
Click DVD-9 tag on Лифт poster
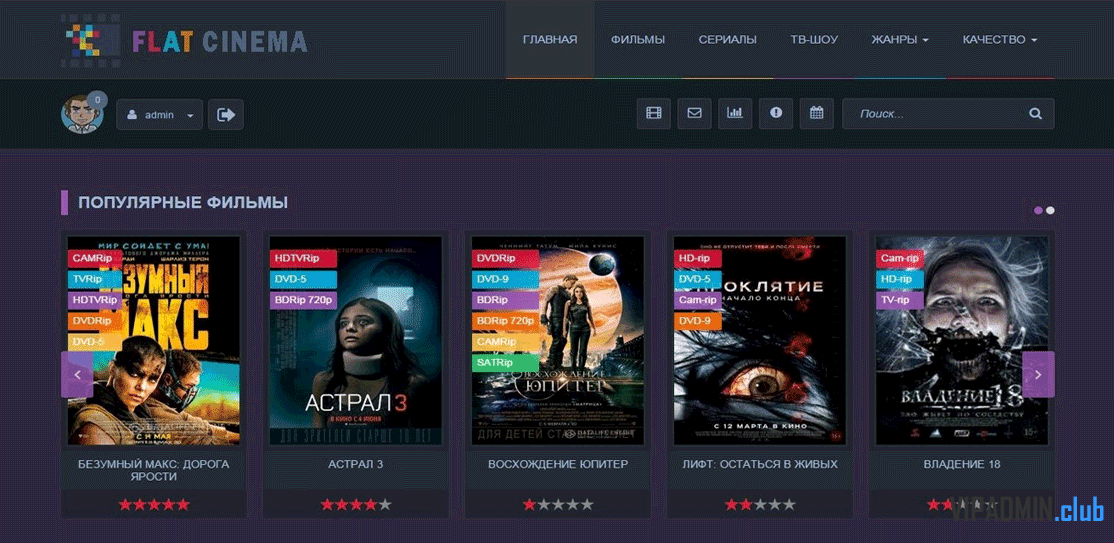tap(696, 321)
